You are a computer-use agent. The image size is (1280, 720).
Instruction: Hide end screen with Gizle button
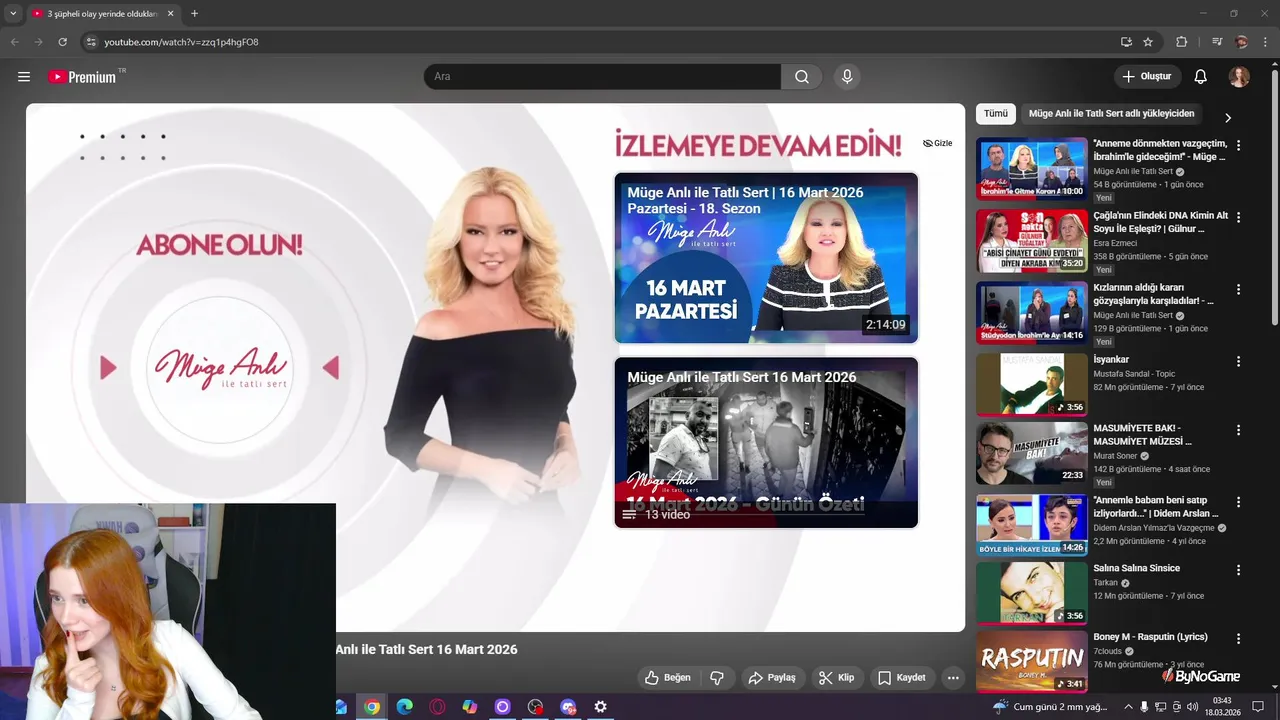(938, 143)
